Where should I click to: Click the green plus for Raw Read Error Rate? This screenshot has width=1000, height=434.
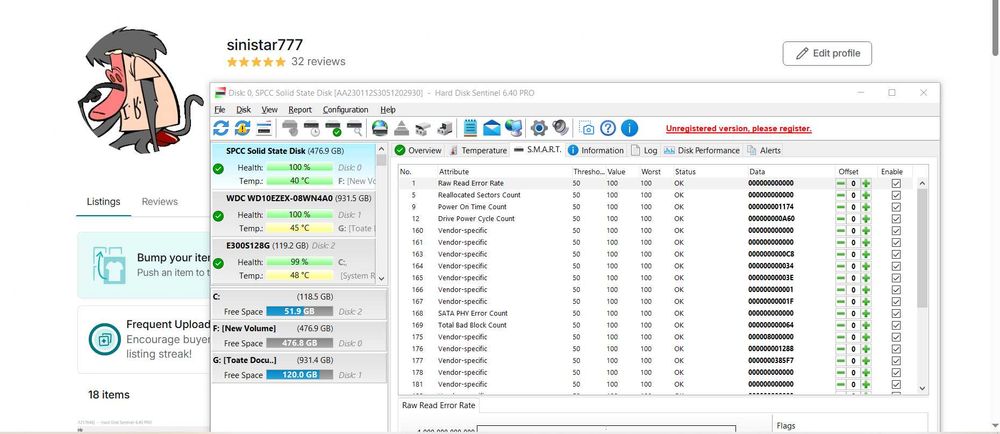tap(866, 183)
